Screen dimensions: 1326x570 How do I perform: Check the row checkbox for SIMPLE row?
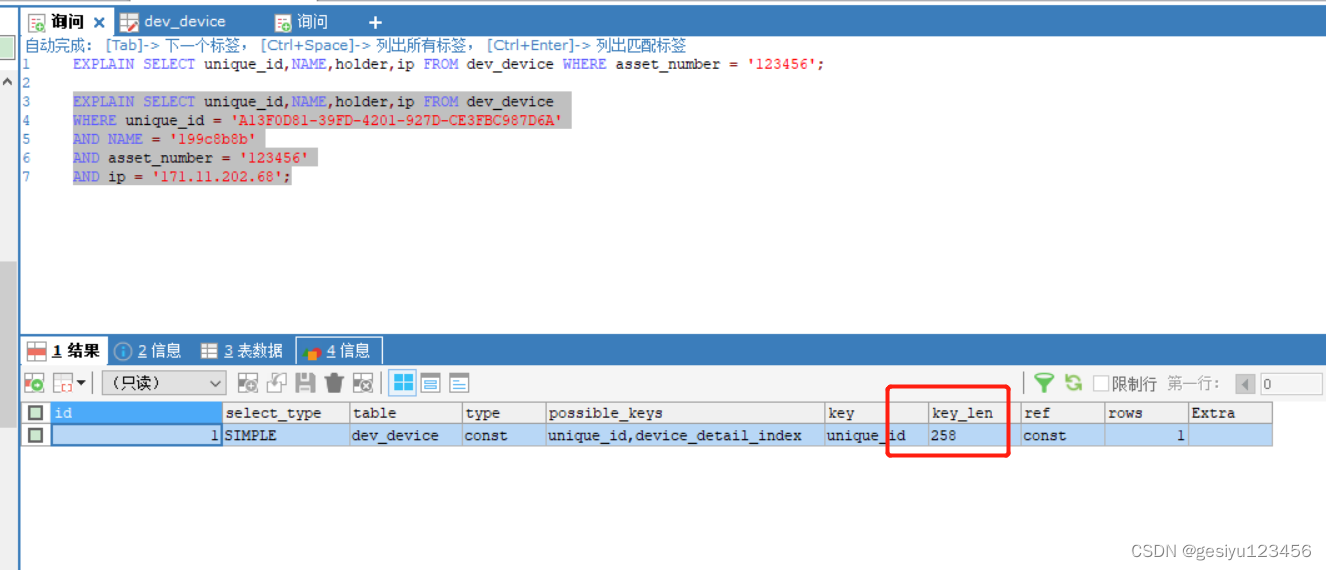[36, 436]
